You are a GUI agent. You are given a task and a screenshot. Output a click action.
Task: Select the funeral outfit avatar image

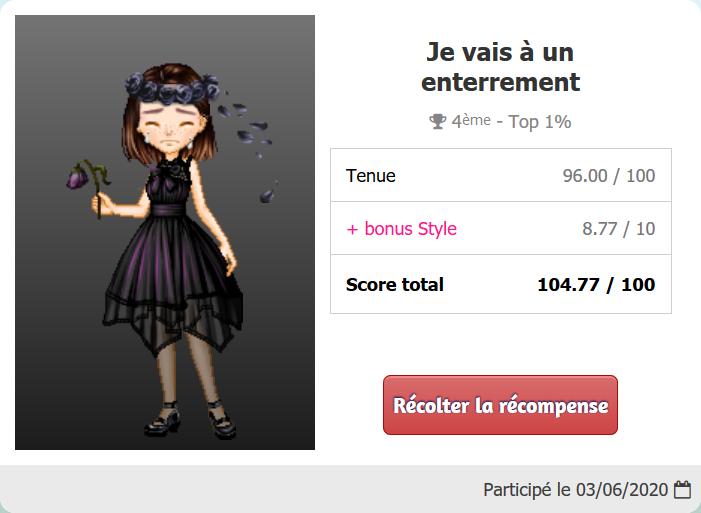point(165,232)
